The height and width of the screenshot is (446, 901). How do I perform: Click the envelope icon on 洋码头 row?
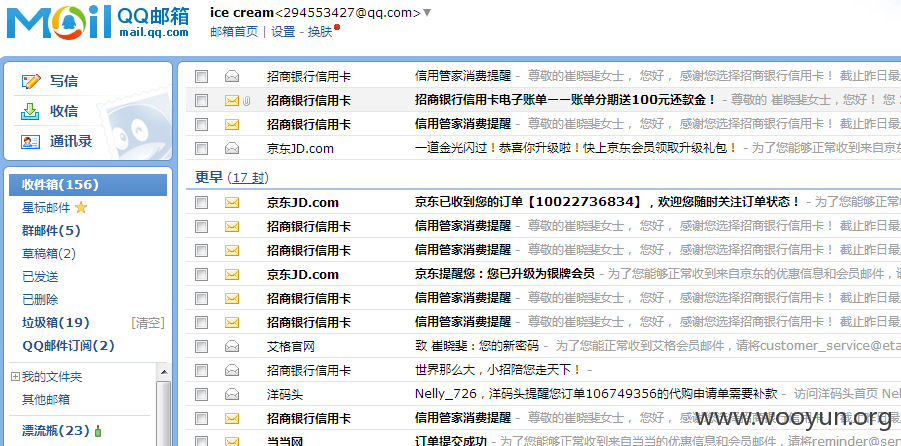point(232,394)
